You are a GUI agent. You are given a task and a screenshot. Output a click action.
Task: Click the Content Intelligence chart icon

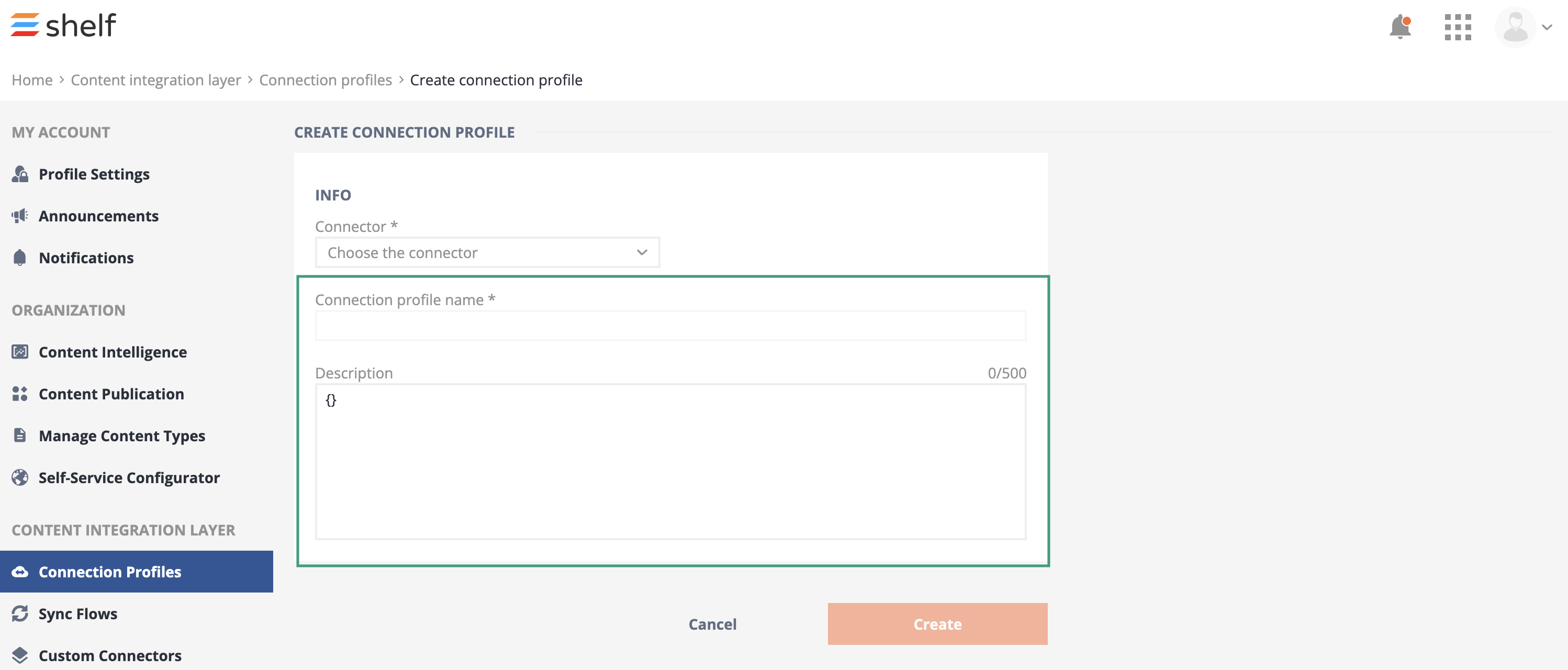tap(20, 352)
